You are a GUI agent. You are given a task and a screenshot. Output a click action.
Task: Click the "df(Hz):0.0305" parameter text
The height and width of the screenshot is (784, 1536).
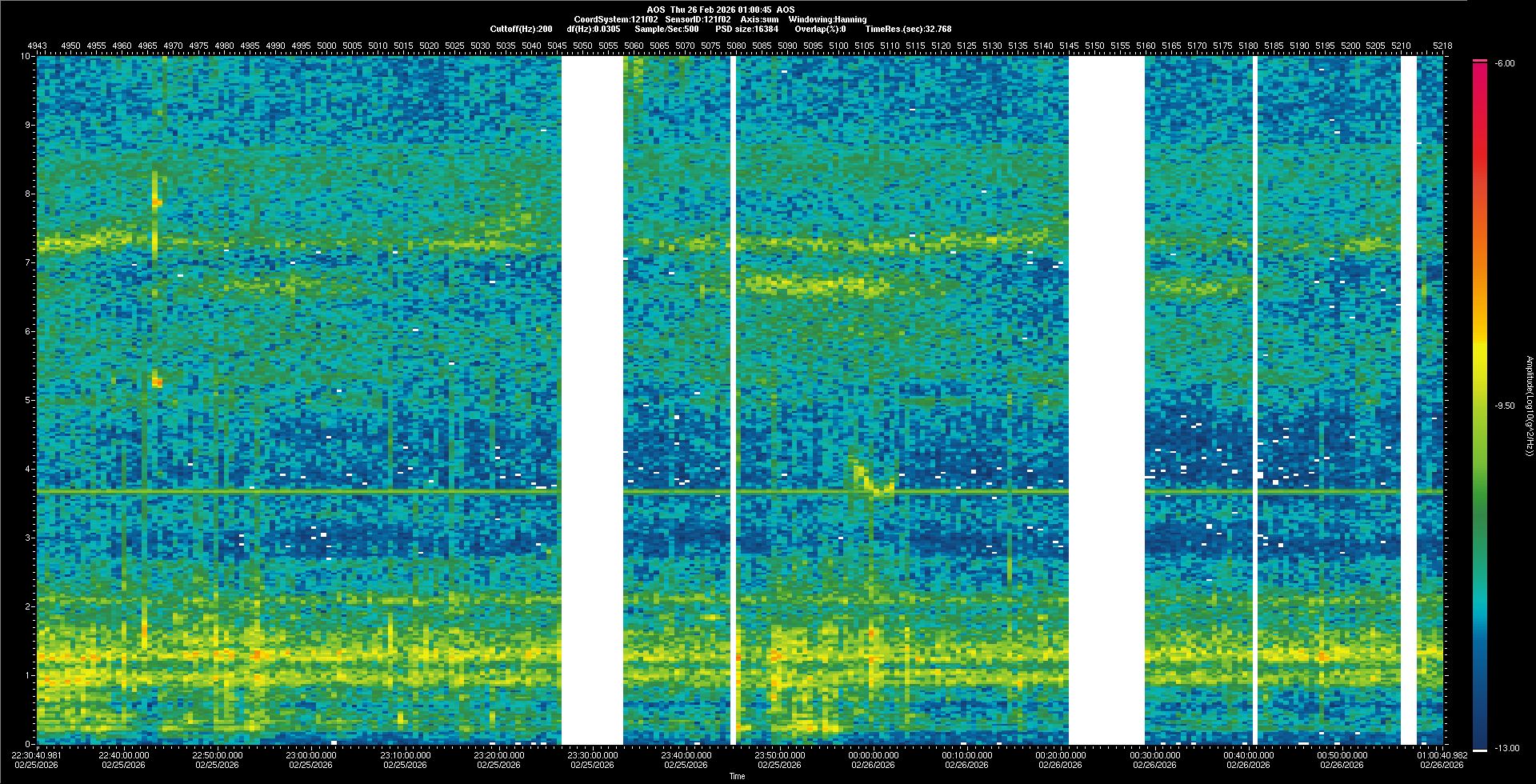tap(593, 29)
